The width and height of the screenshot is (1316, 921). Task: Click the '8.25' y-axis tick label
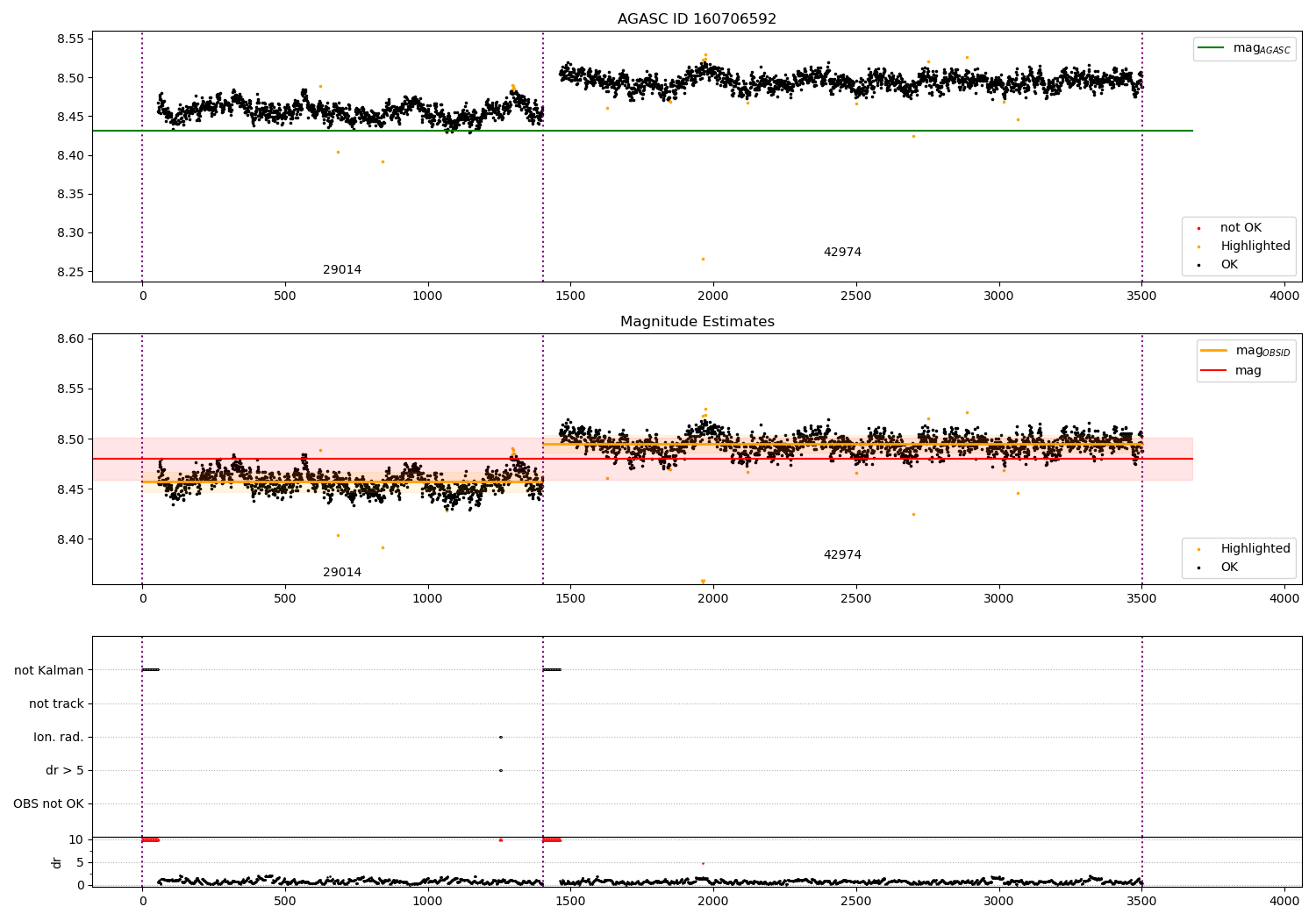pyautogui.click(x=69, y=272)
